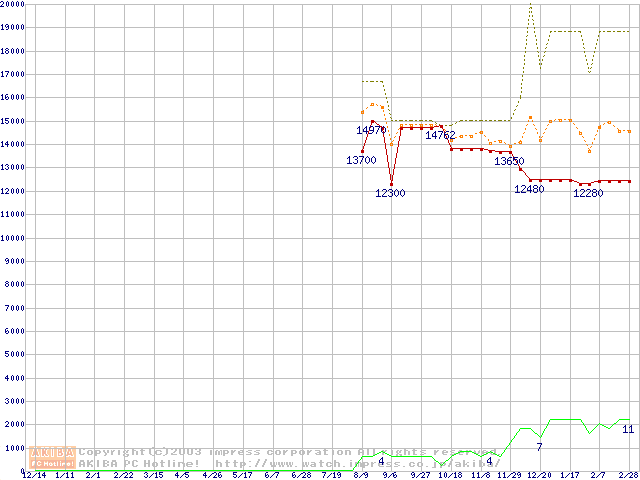Screen dimensions: 640x480
Task: Click the dashed line's peak near 20000
Action: coord(530,6)
